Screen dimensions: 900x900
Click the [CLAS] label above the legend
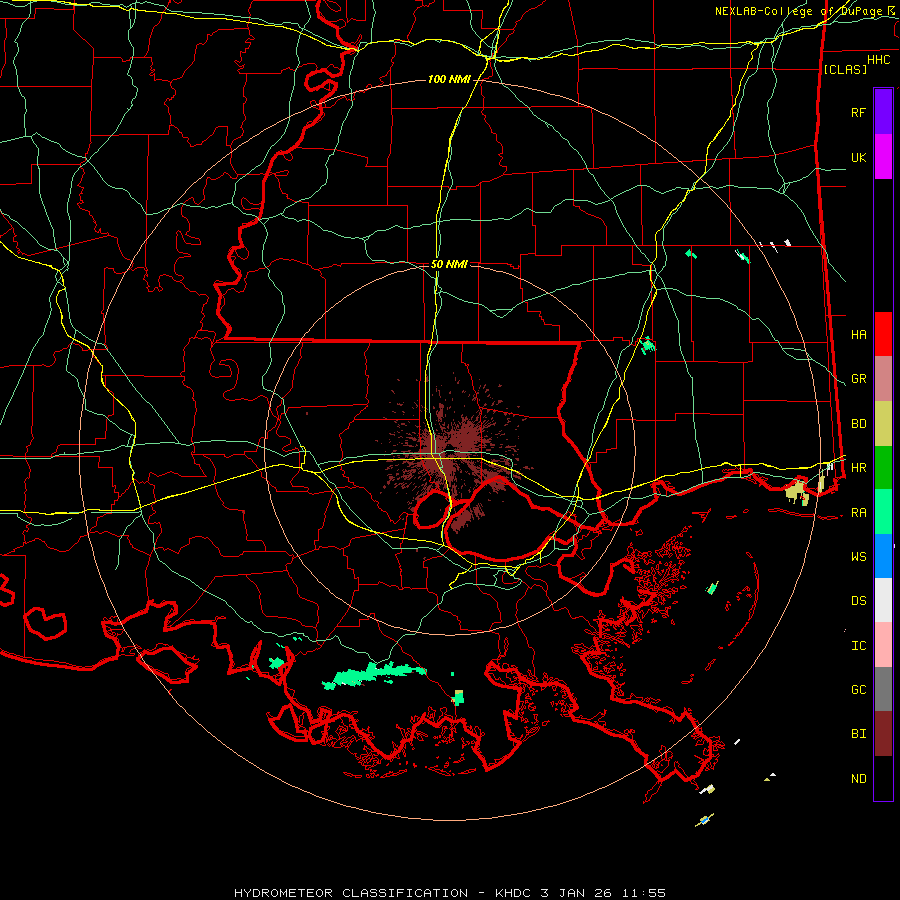(x=845, y=69)
